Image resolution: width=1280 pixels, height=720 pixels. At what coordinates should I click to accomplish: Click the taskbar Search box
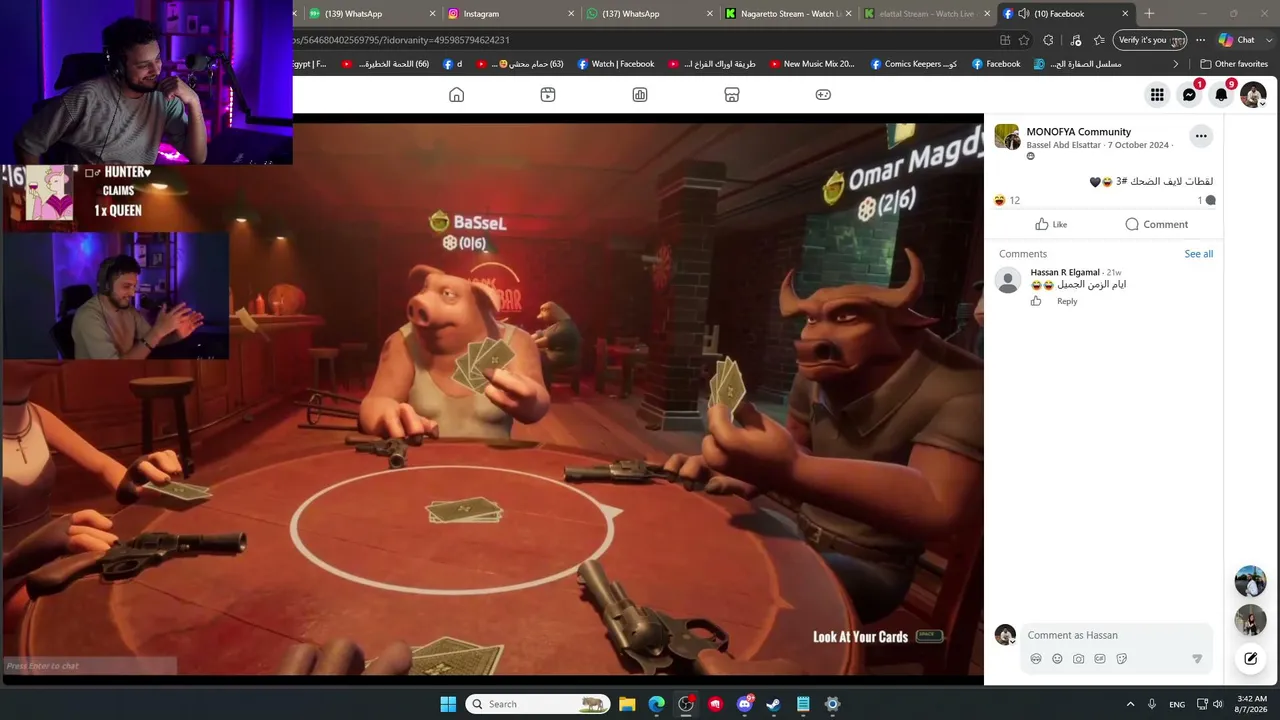pos(538,704)
